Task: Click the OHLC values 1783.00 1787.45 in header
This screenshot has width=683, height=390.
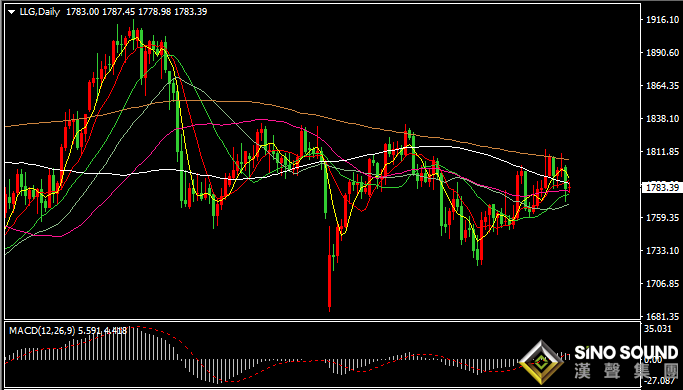Action: 100,12
